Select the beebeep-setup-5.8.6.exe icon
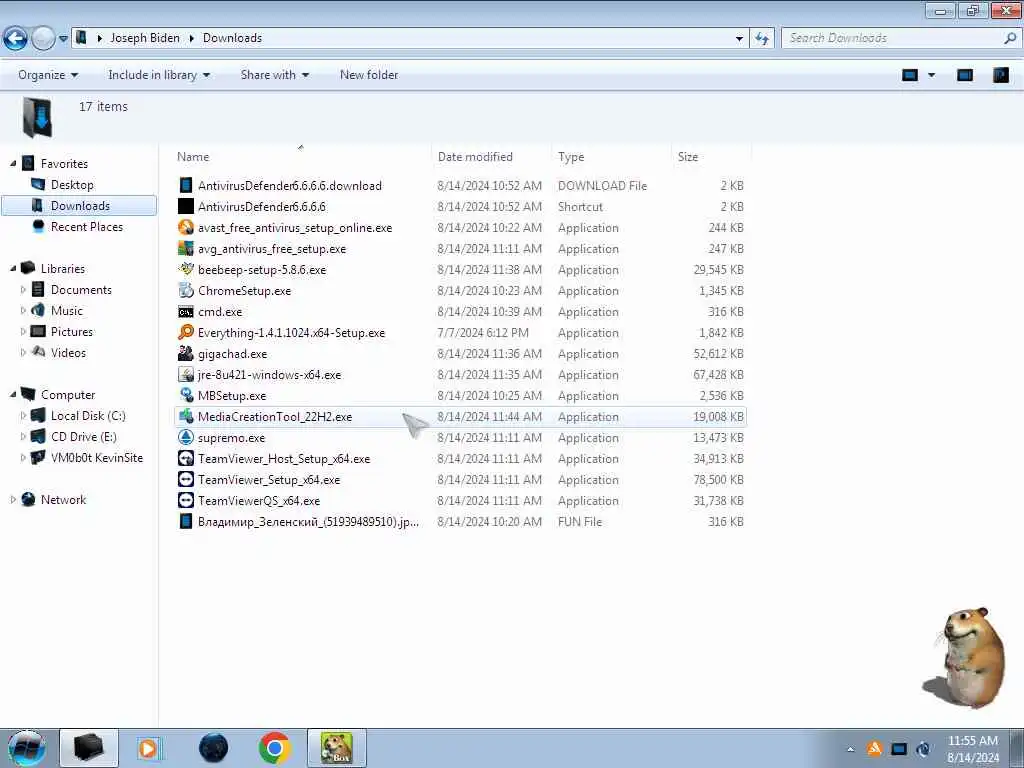 coord(186,269)
